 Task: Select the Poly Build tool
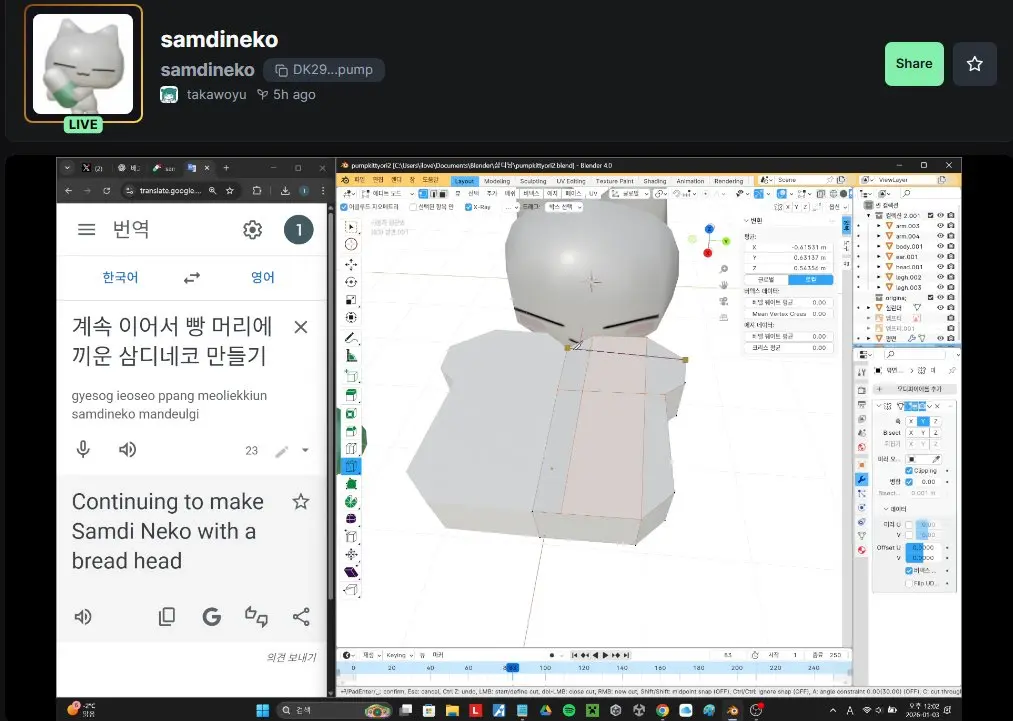click(x=351, y=484)
